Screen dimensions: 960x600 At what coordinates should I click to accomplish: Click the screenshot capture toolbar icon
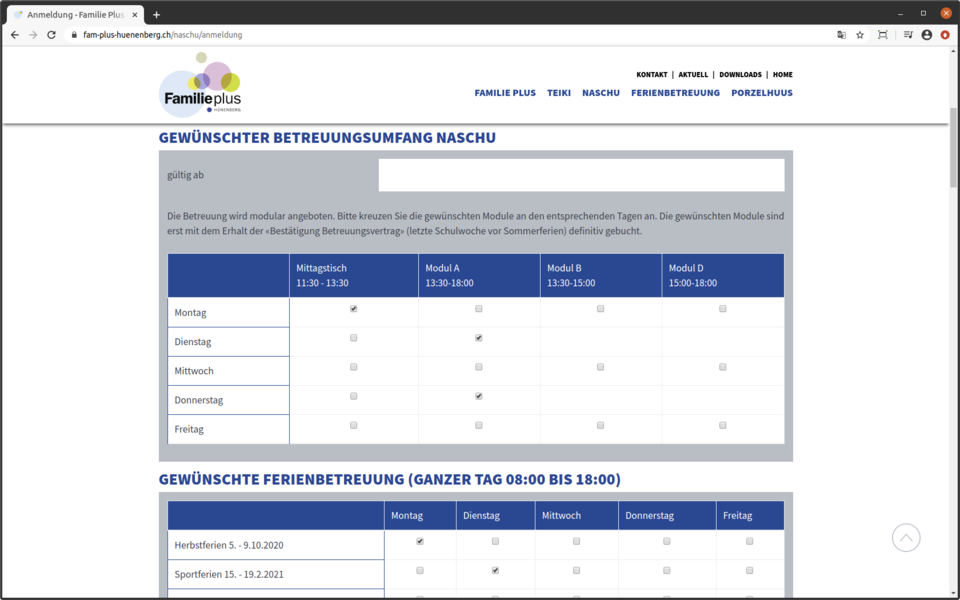(x=882, y=35)
